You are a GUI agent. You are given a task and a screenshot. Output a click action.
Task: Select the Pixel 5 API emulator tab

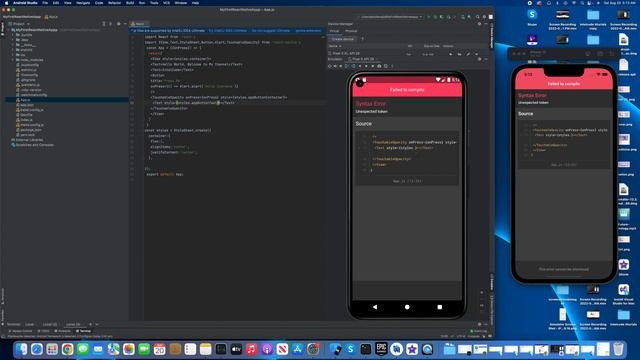(362, 59)
